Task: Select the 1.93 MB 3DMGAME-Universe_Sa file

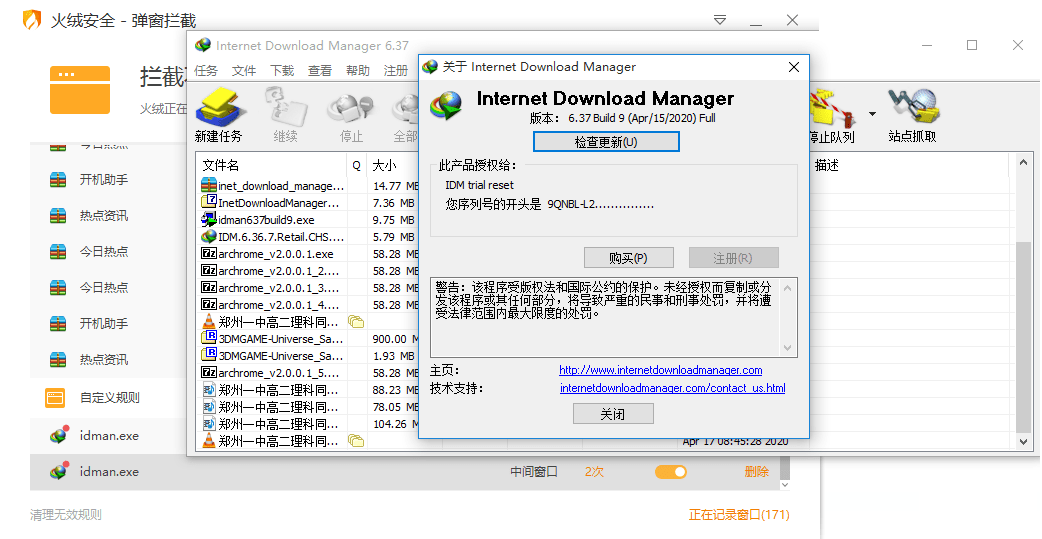Action: 280,356
